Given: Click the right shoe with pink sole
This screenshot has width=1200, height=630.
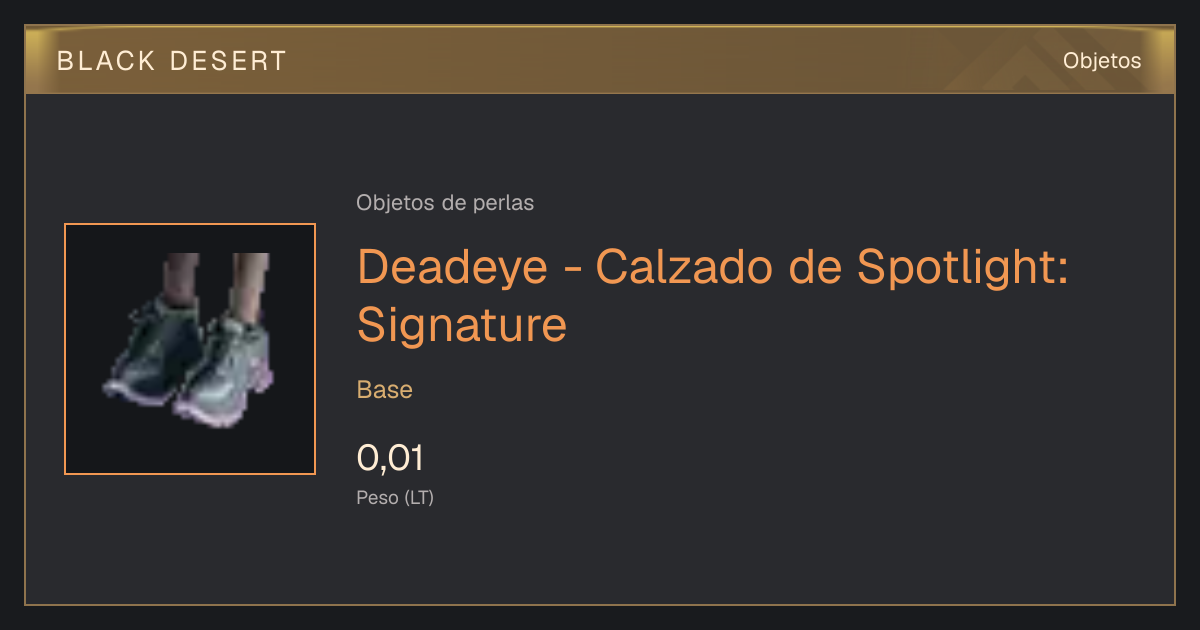Looking at the screenshot, I should tap(226, 370).
